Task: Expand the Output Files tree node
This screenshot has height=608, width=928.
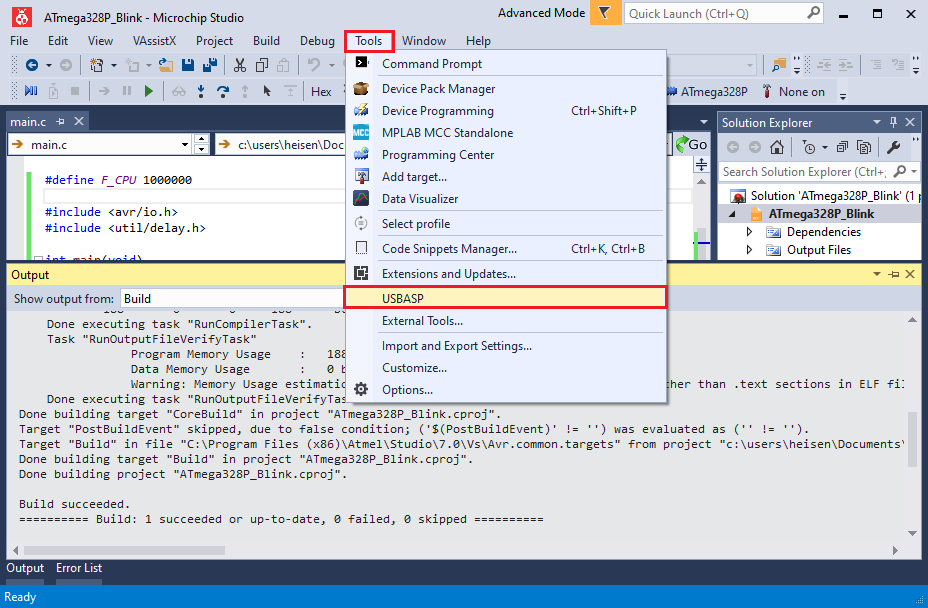Action: click(749, 250)
